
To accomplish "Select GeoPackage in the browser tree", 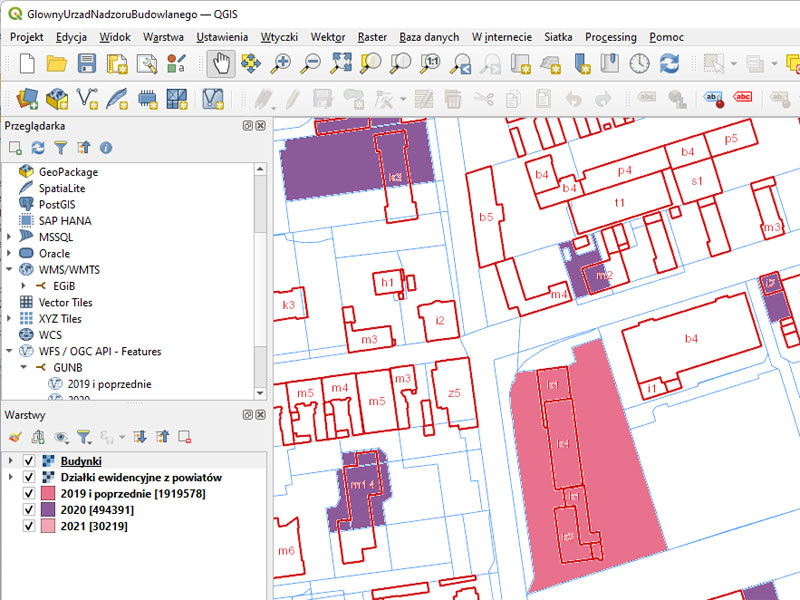I will coord(68,172).
